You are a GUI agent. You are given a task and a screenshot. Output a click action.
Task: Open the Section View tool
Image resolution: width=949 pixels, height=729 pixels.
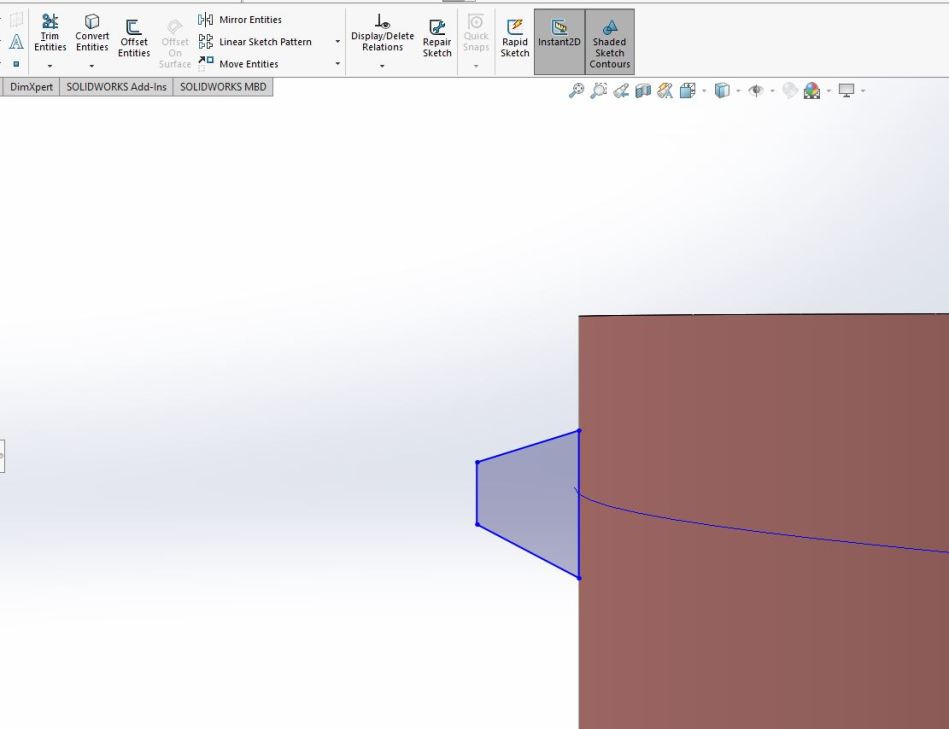[643, 91]
